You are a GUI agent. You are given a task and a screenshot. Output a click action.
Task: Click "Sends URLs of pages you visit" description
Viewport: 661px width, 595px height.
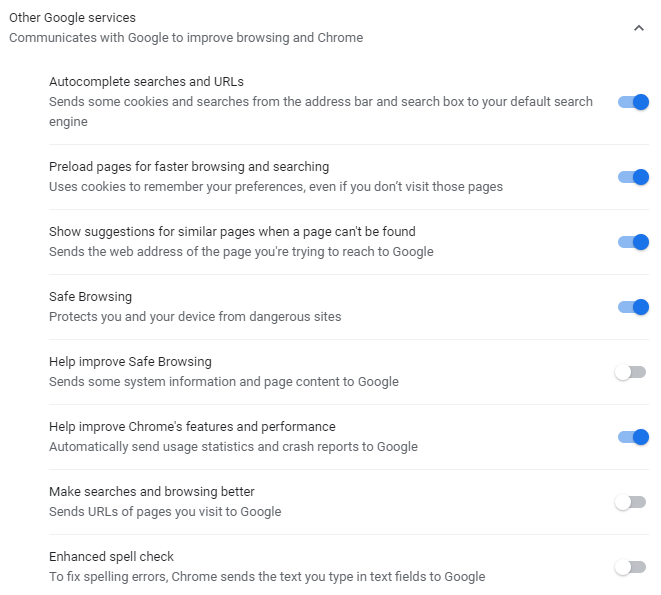click(x=165, y=512)
